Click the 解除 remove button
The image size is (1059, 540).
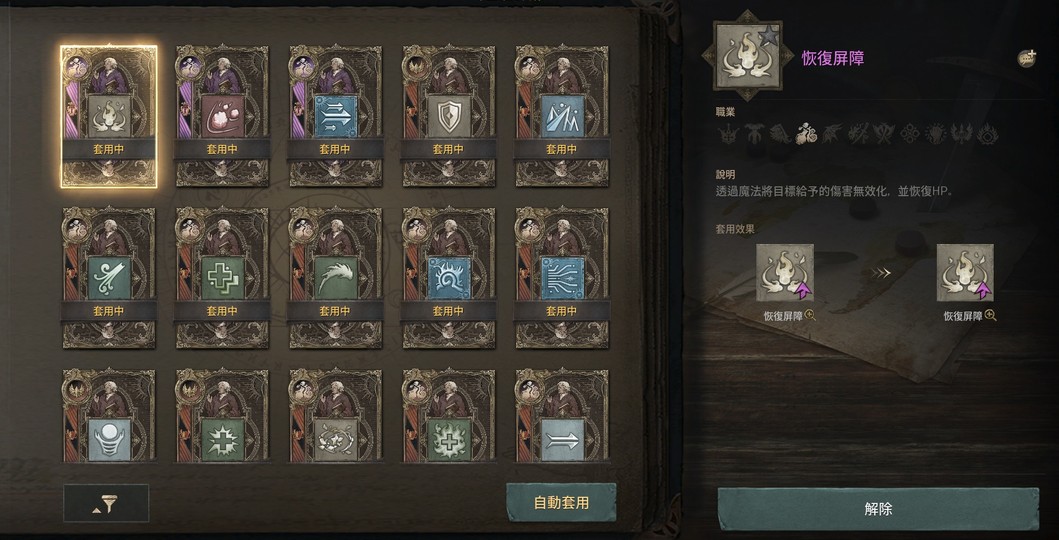click(x=878, y=509)
